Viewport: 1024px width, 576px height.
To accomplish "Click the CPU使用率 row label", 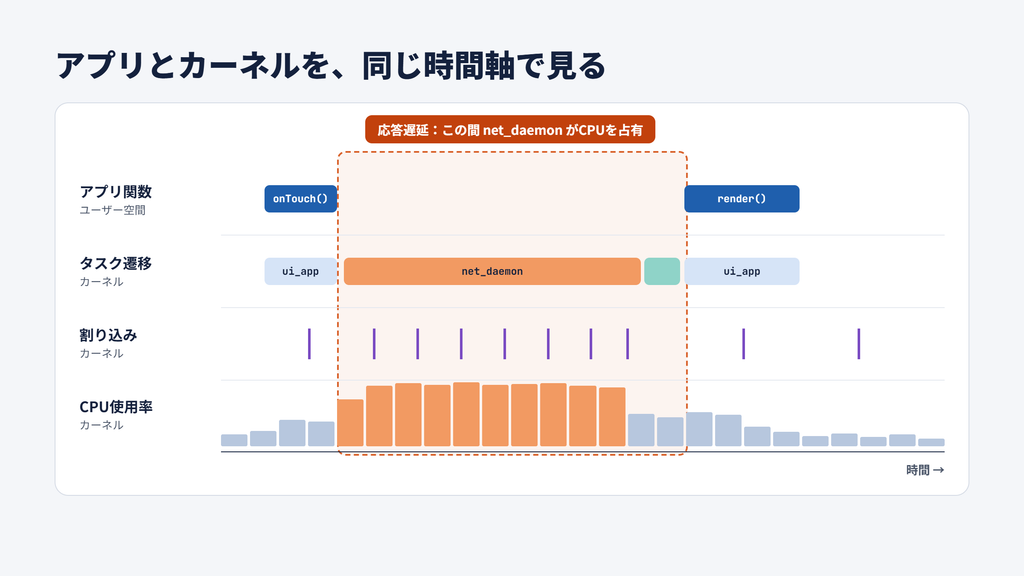I will 116,407.
